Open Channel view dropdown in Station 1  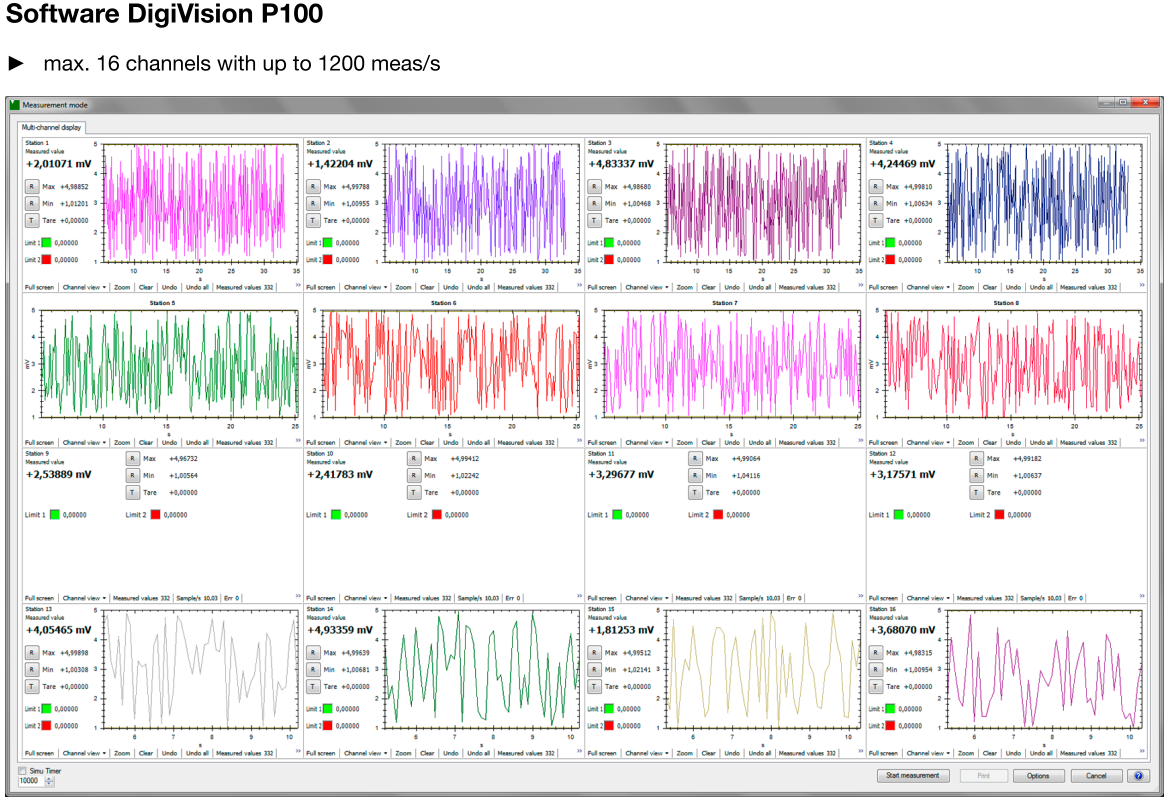click(84, 287)
